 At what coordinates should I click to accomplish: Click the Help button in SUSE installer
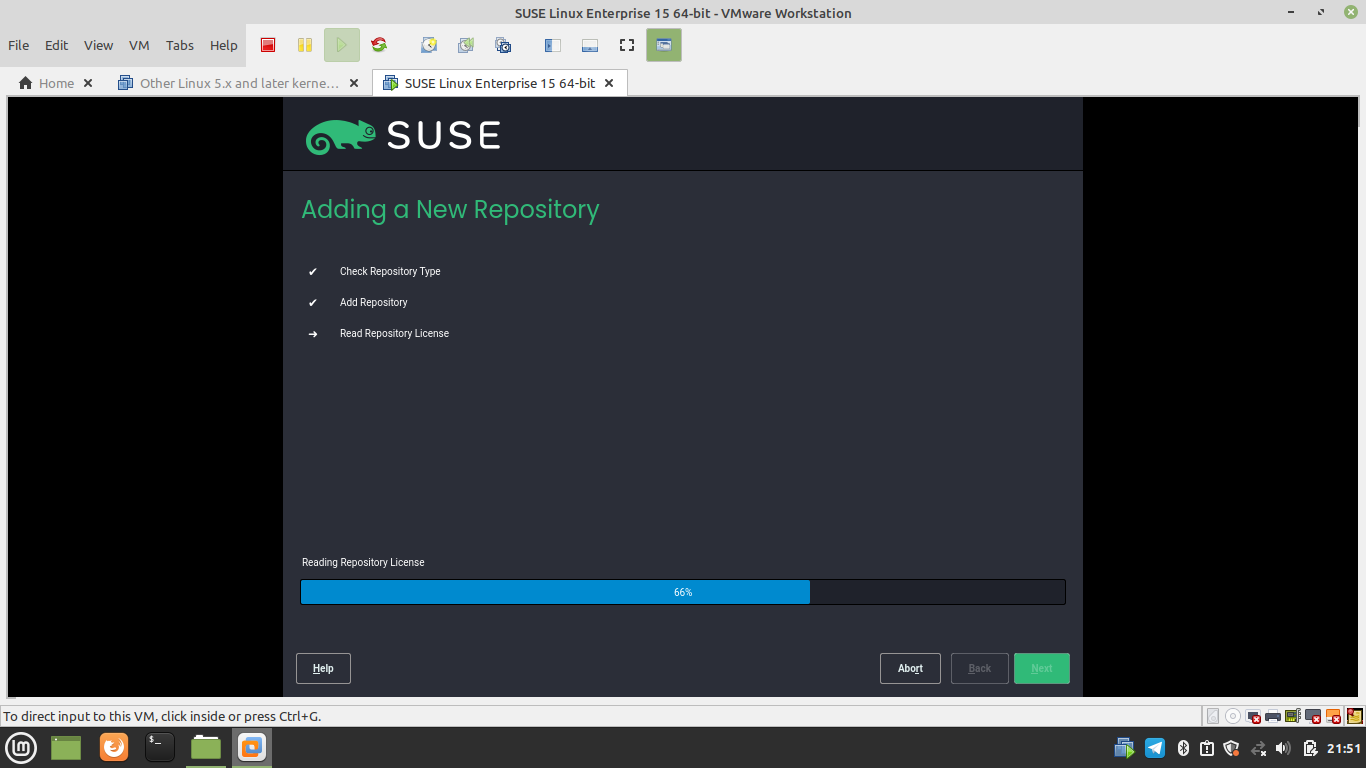coord(323,668)
